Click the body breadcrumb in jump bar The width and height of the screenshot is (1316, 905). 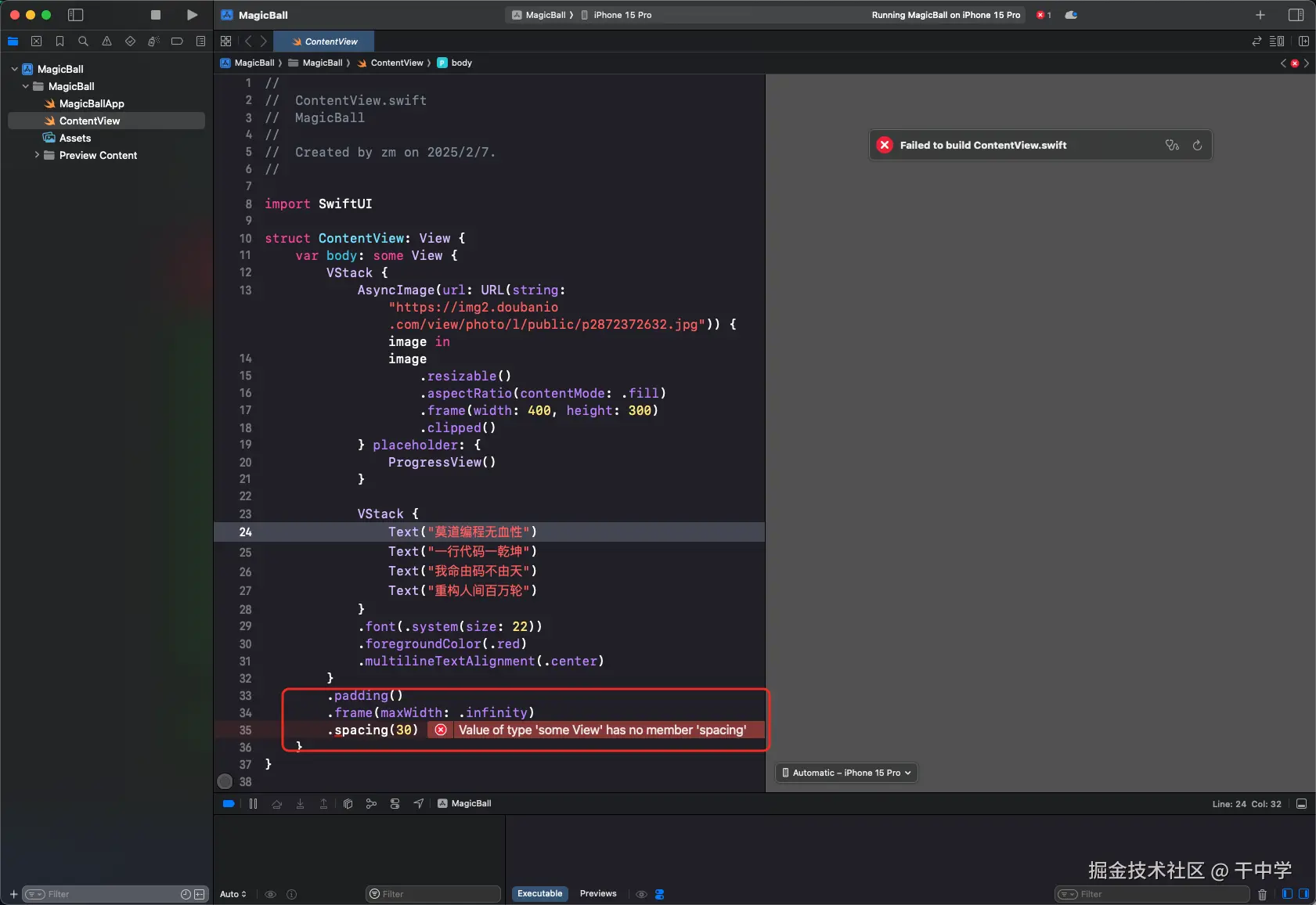point(455,63)
